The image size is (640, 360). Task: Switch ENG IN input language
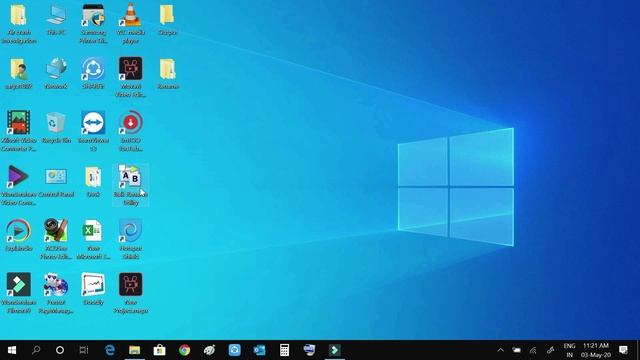[x=569, y=350]
